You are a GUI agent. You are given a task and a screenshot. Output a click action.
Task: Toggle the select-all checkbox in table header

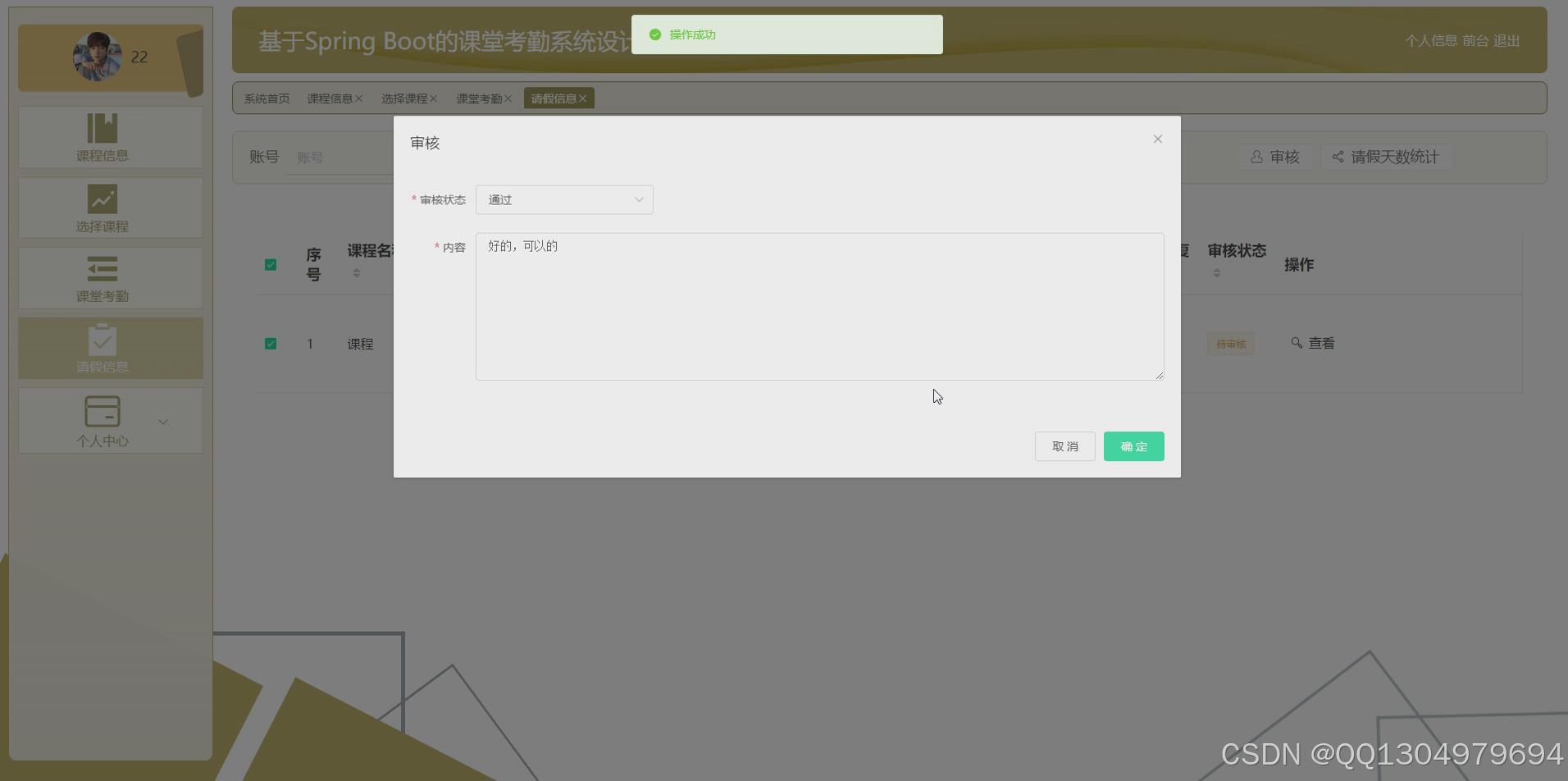click(271, 264)
